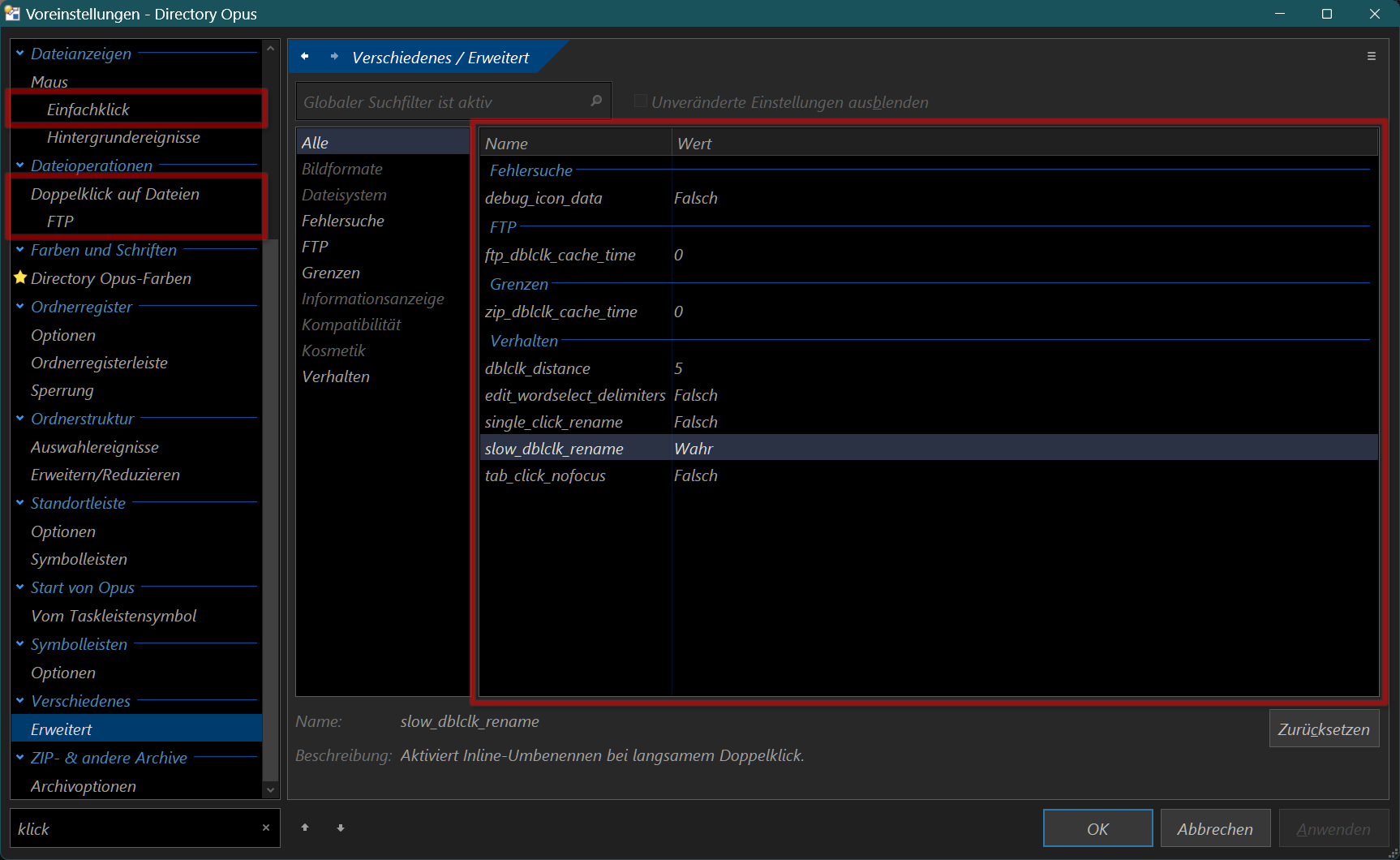Toggle 'Unveränderte Einstellungen ausblenden' checkbox
This screenshot has width=1400, height=860.
tap(641, 101)
